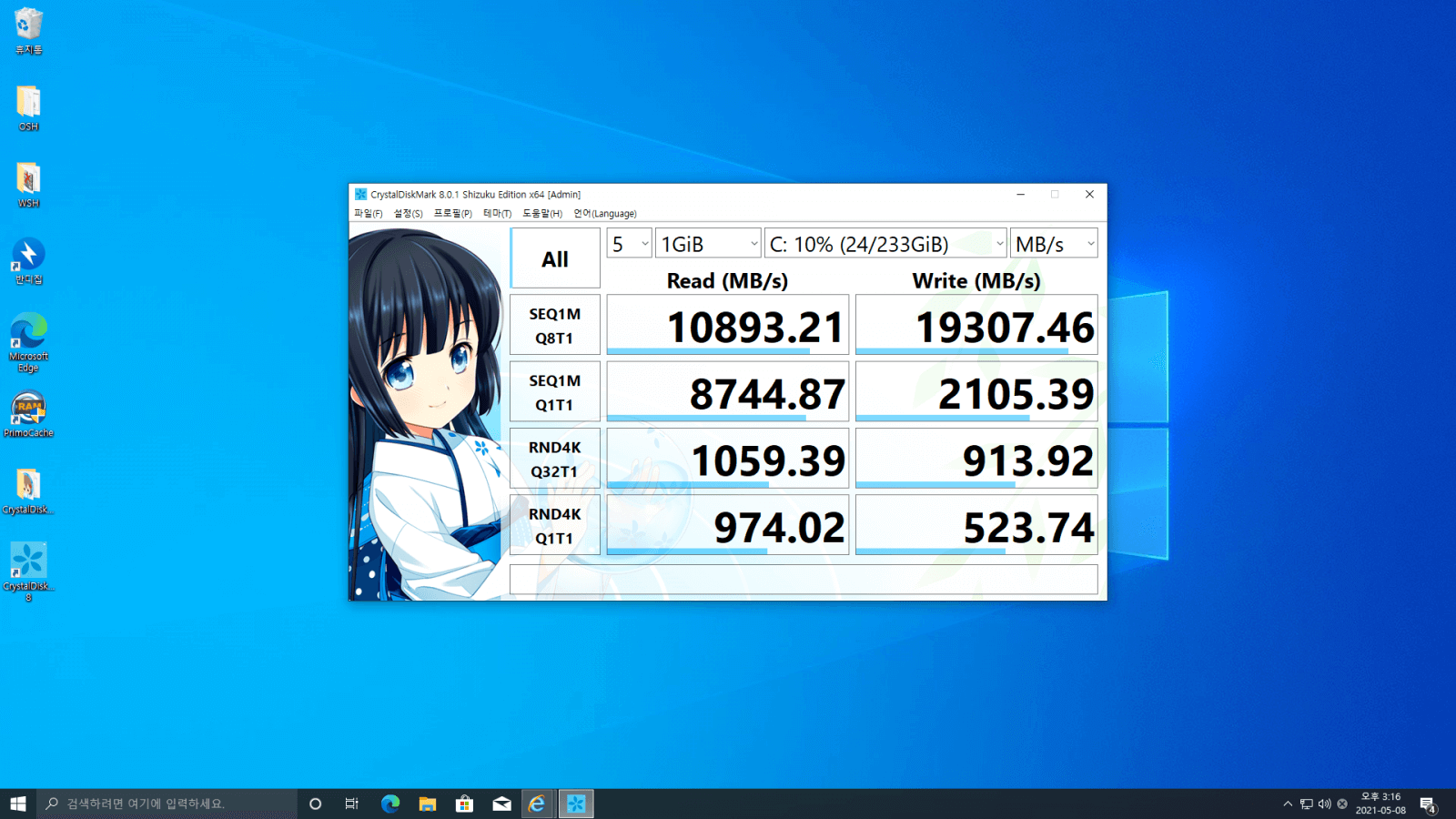Viewport: 1456px width, 819px height.
Task: Run the RND4K Q32T1 test
Action: point(555,459)
